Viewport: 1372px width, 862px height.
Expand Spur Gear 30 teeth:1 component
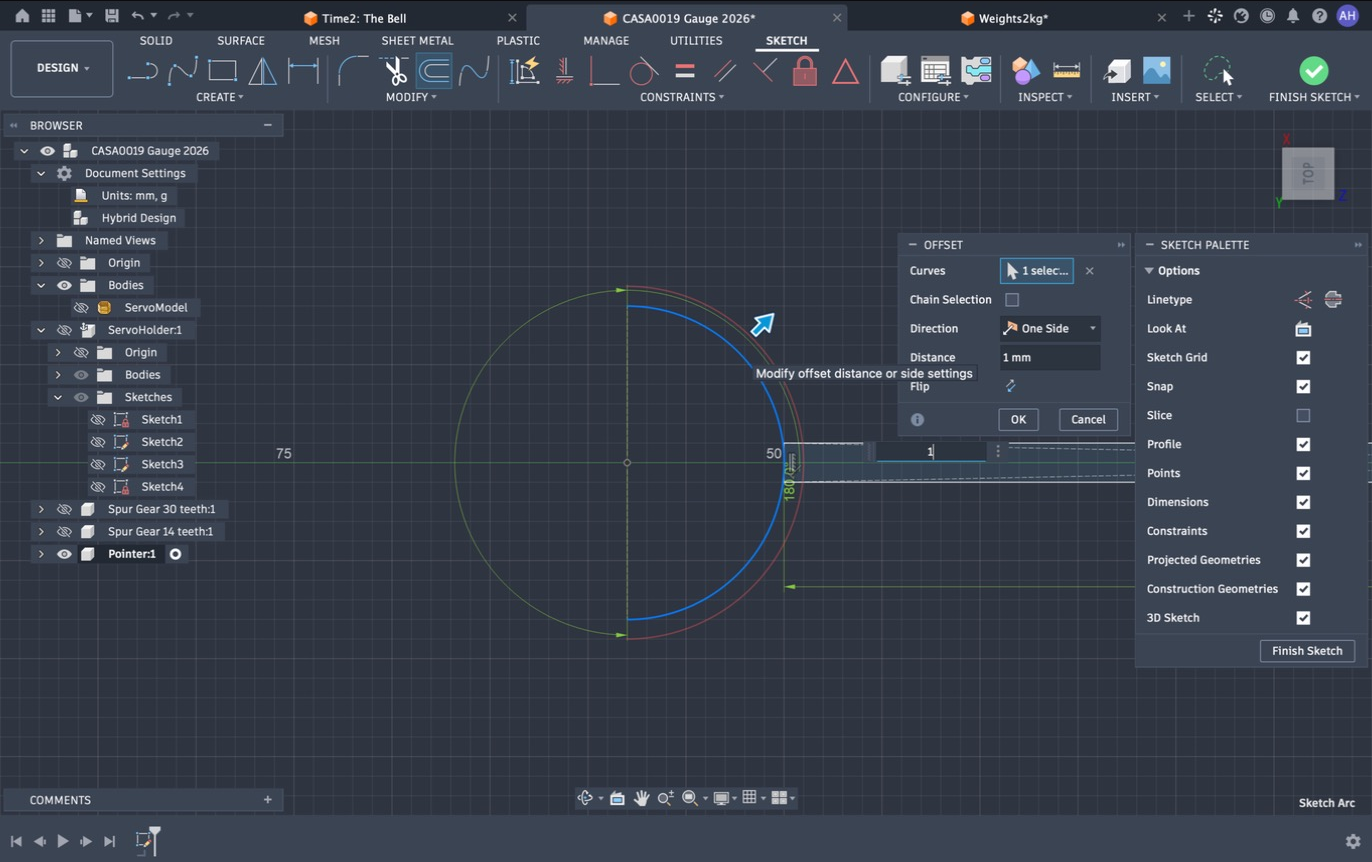click(x=41, y=509)
